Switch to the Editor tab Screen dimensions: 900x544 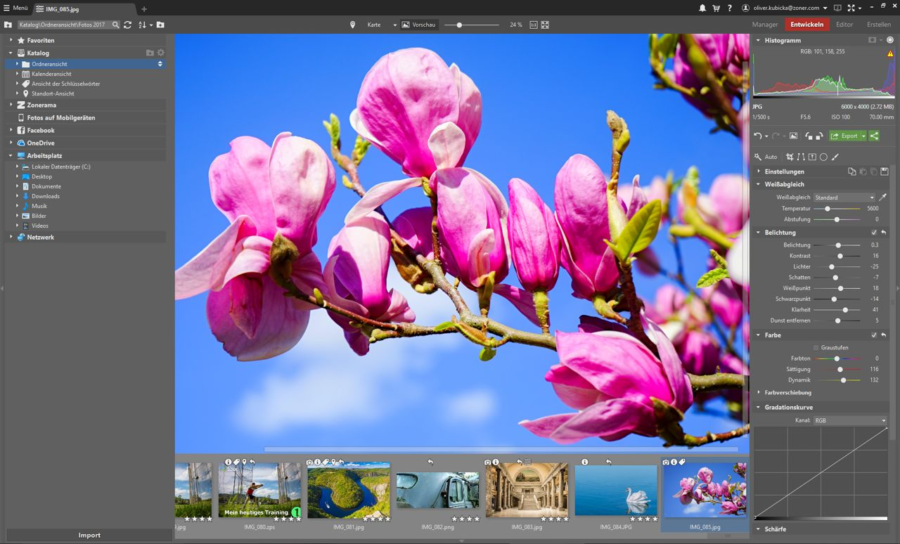[x=845, y=24]
